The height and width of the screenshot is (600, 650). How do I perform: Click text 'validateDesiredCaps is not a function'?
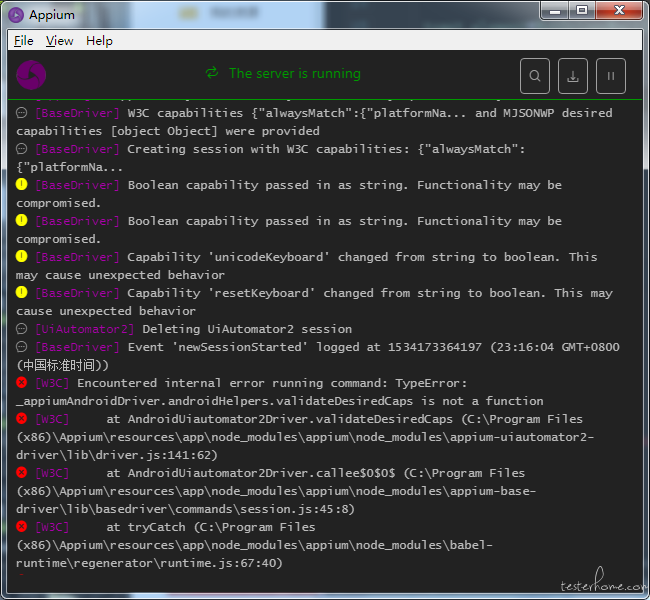point(410,401)
